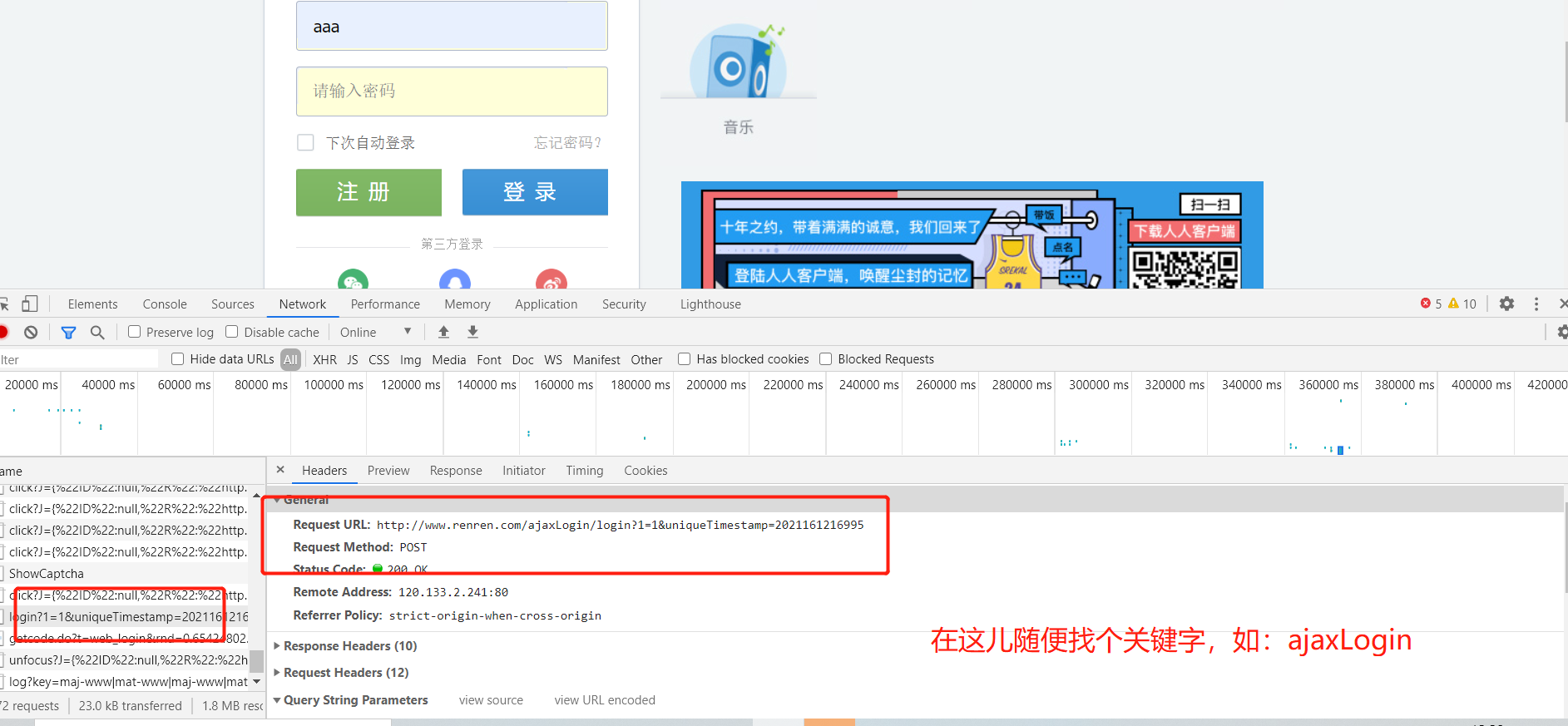This screenshot has width=1568, height=726.
Task: Open the Response request tab
Action: pyautogui.click(x=456, y=470)
